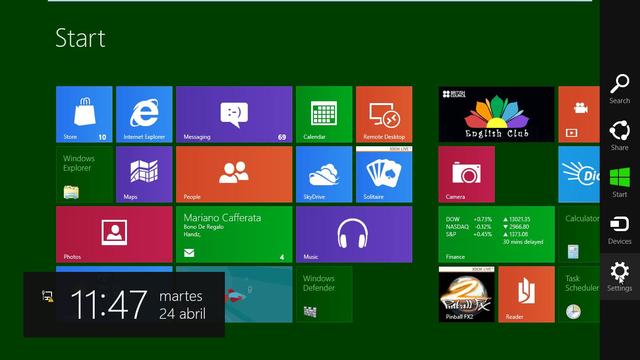Open Windows Explorer tile
640x360 pixels.
click(x=84, y=174)
